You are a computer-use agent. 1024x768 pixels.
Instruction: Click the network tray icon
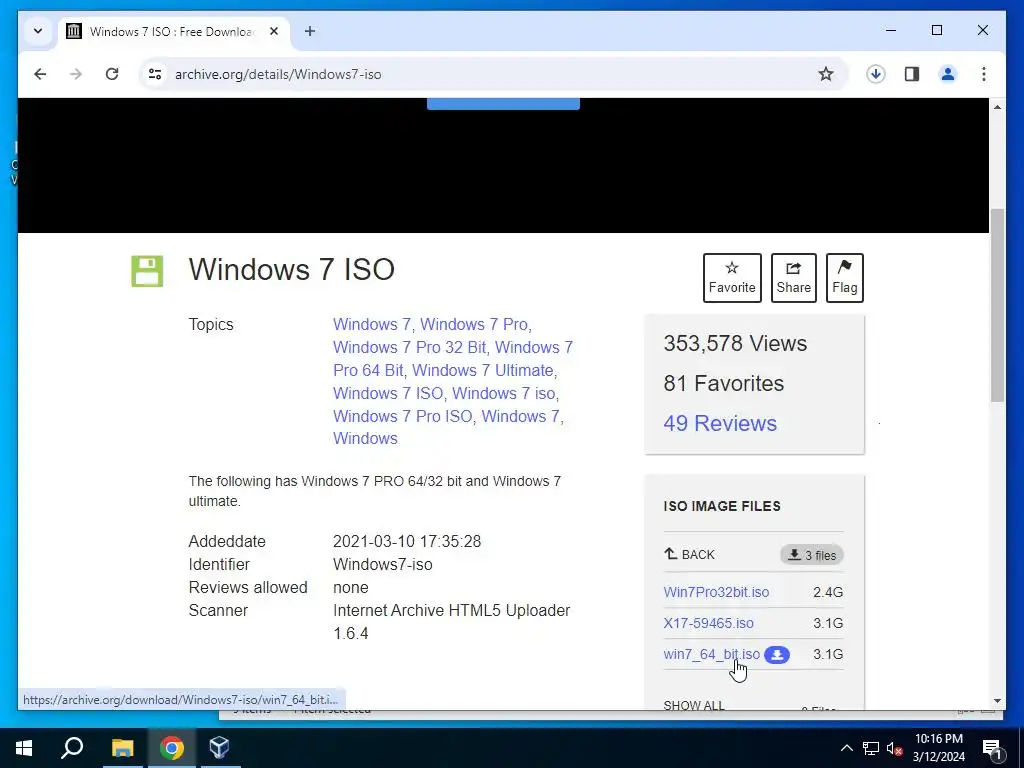(871, 748)
